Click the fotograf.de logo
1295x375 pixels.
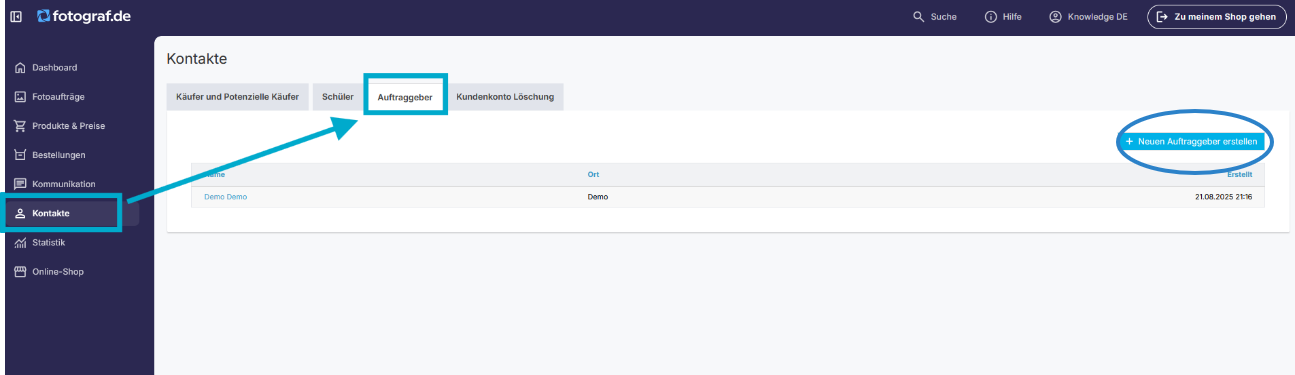(x=84, y=16)
